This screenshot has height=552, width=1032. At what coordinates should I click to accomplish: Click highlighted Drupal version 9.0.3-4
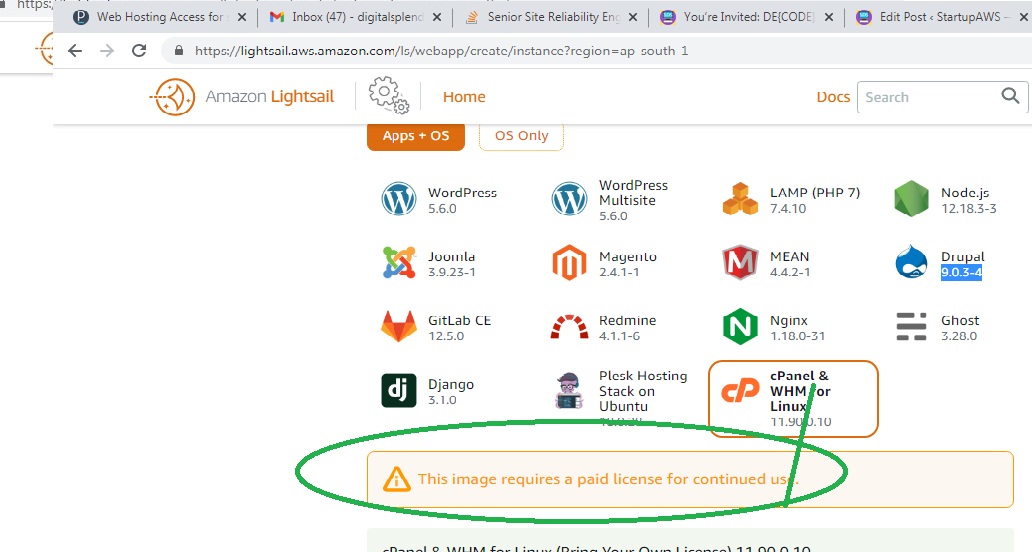click(x=961, y=272)
